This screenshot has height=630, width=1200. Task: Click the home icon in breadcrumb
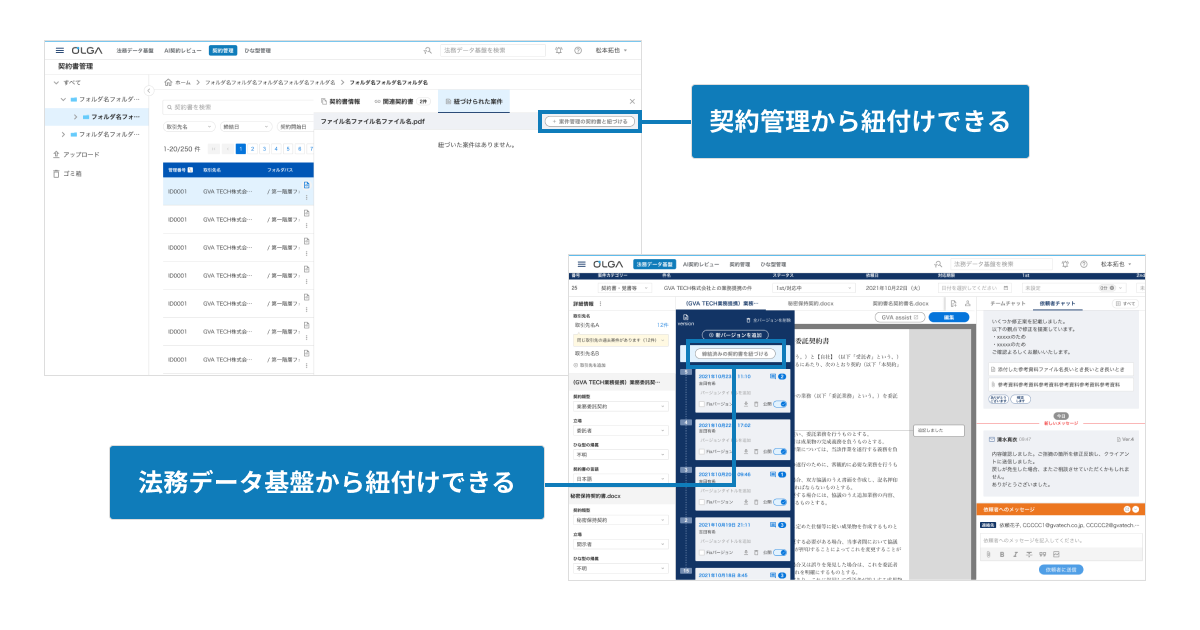click(167, 82)
